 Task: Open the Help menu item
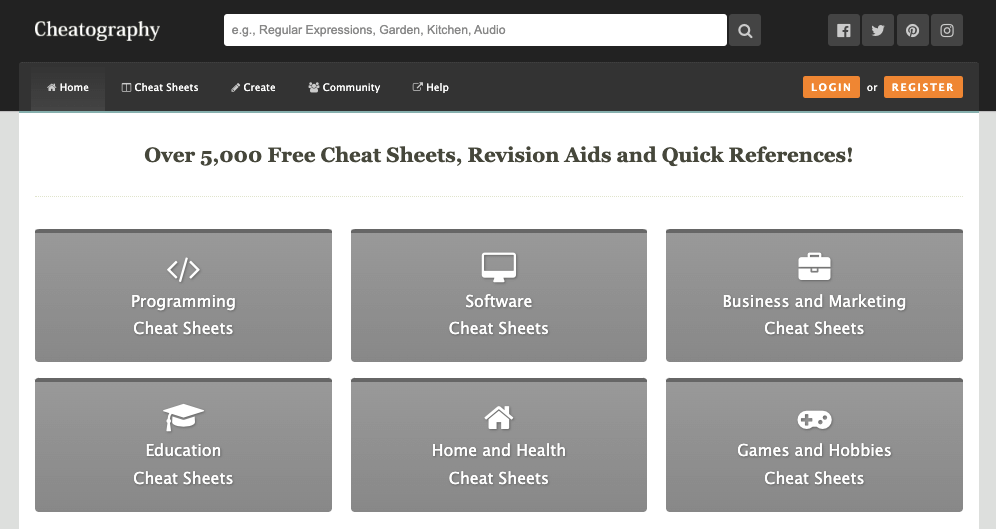[431, 88]
